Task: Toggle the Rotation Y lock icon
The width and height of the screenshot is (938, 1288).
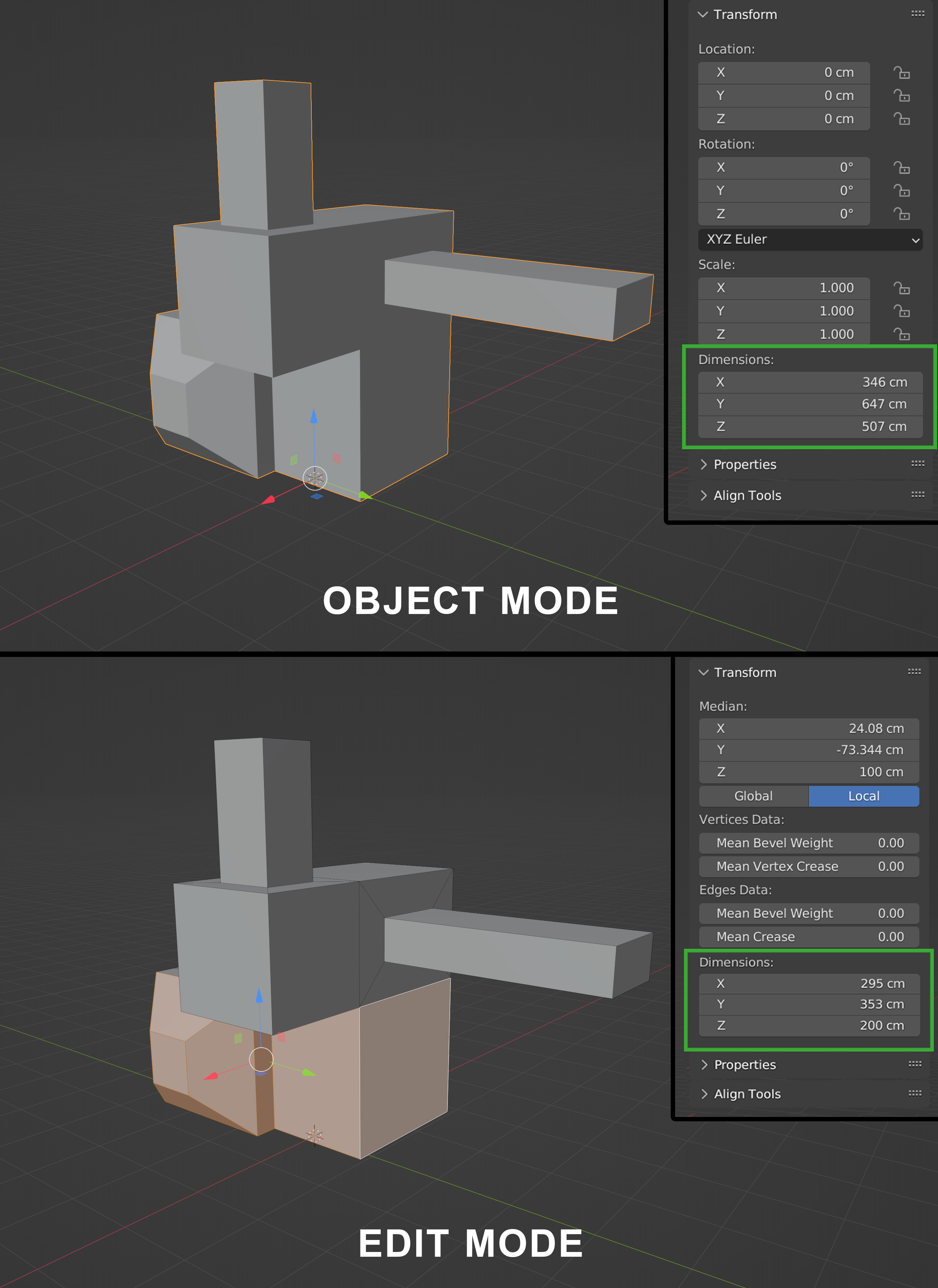Action: [x=901, y=191]
